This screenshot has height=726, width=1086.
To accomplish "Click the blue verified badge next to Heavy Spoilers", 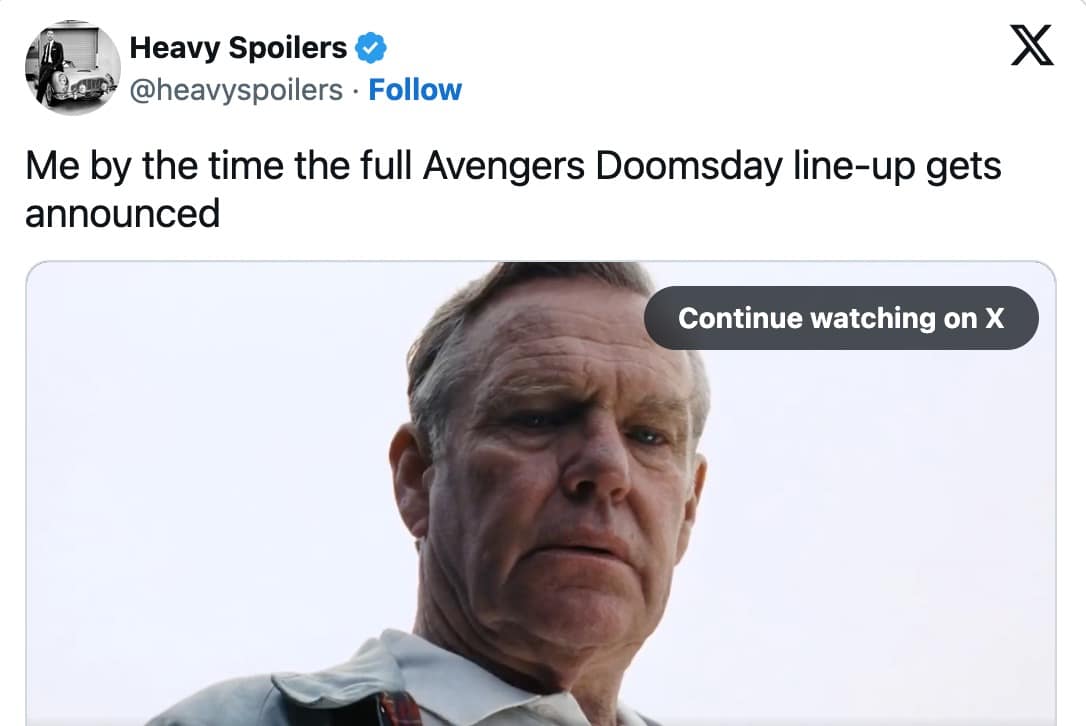I will click(x=372, y=46).
